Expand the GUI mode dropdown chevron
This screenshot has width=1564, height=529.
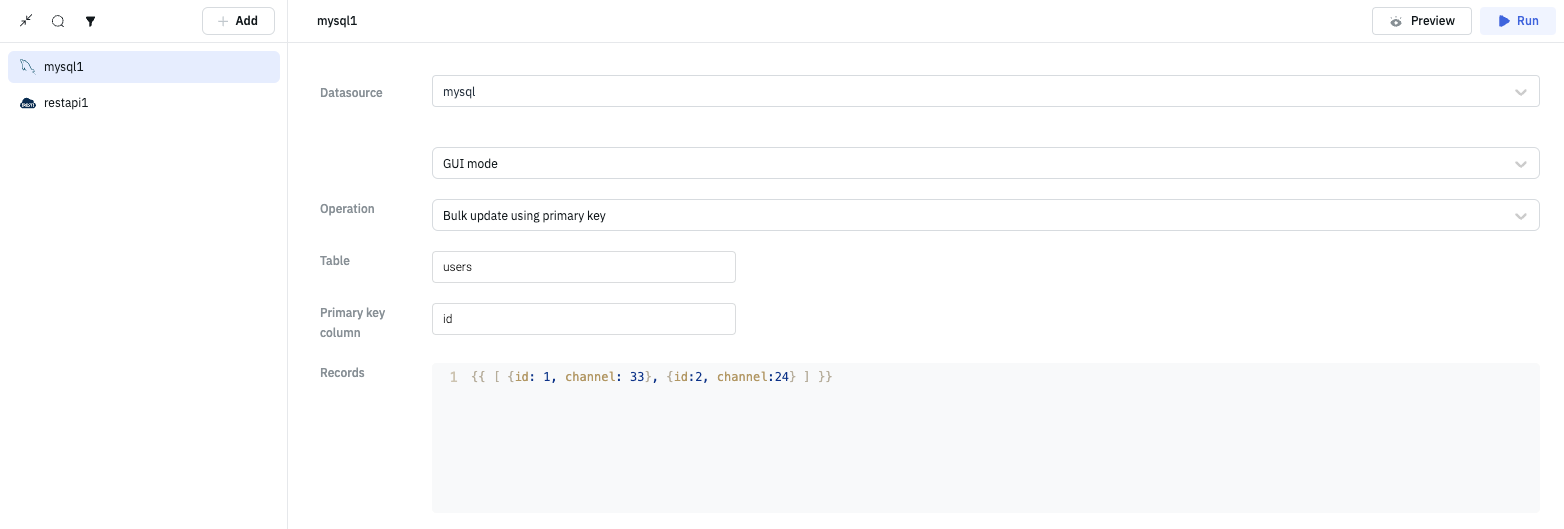pyautogui.click(x=1520, y=164)
